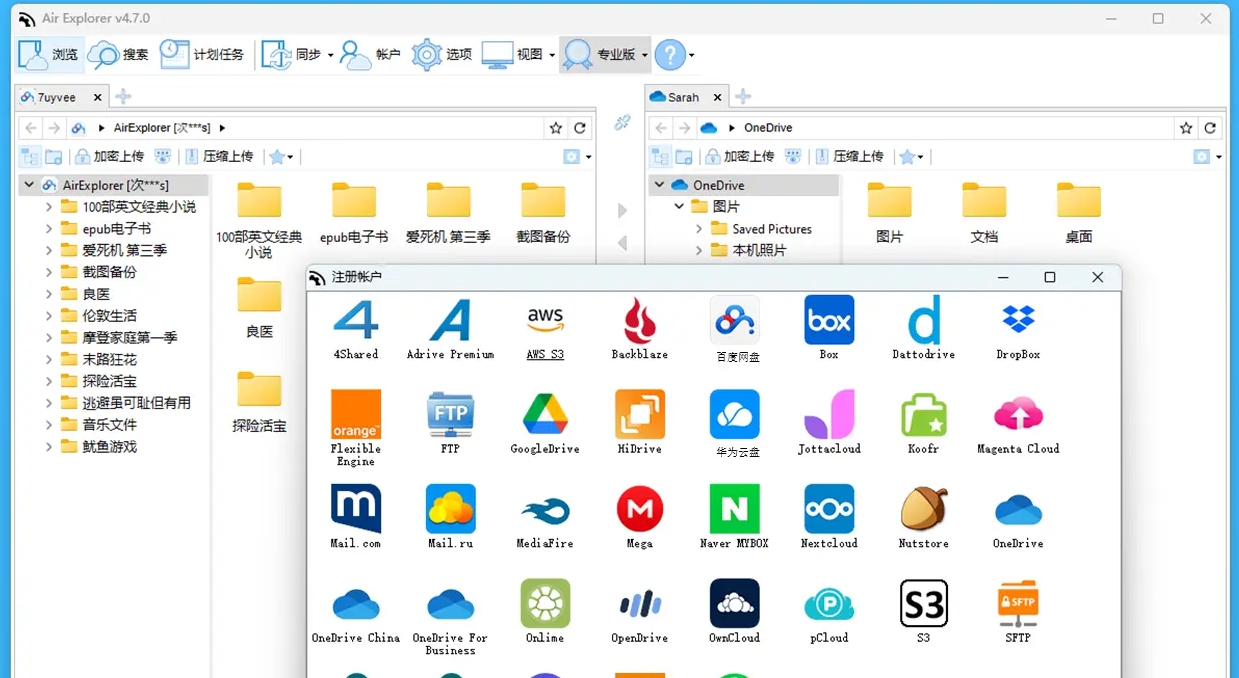Click 加密上传 in the OneDrive pane
This screenshot has width=1239, height=678.
click(x=740, y=157)
